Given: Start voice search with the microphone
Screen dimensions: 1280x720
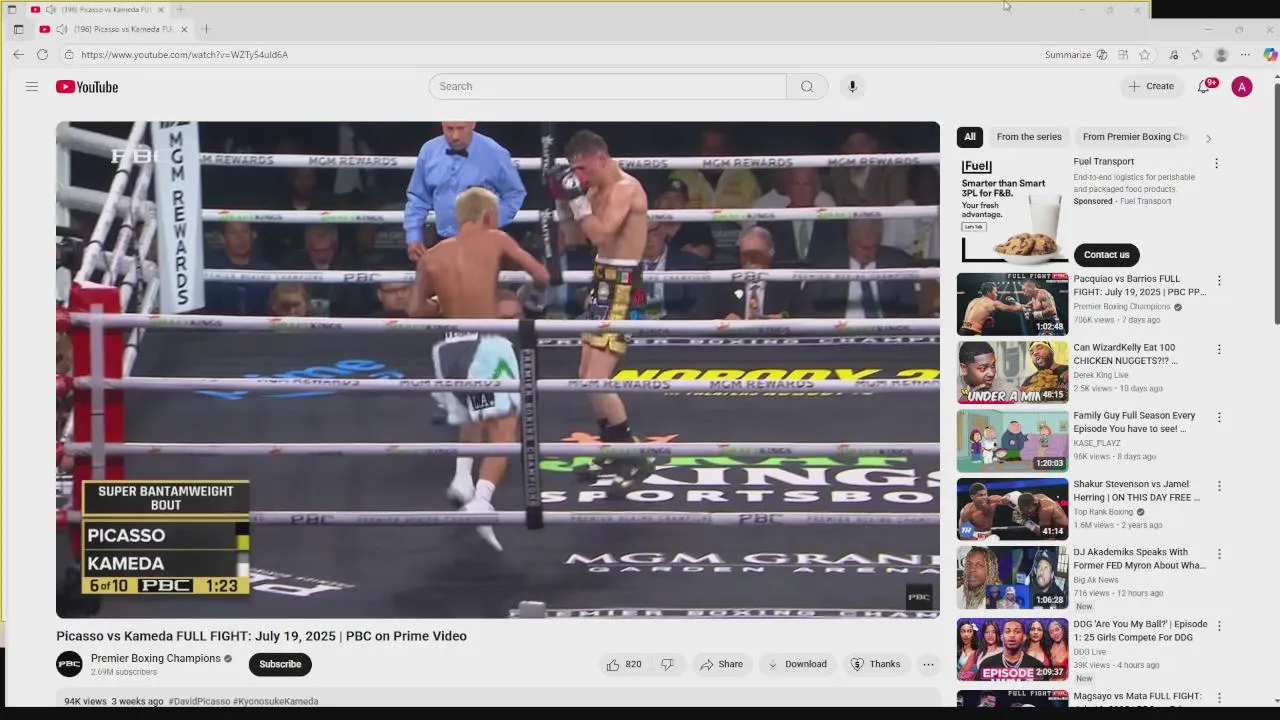Looking at the screenshot, I should pyautogui.click(x=852, y=86).
